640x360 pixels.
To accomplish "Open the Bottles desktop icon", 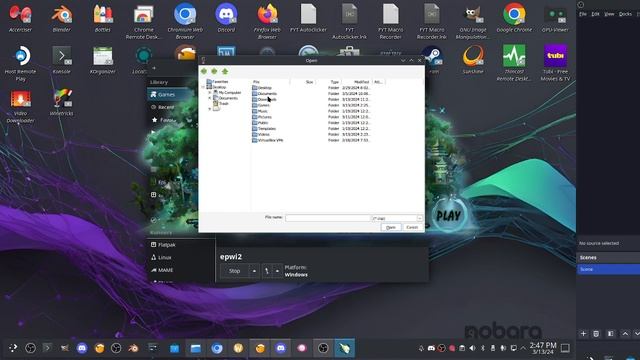I will [103, 18].
